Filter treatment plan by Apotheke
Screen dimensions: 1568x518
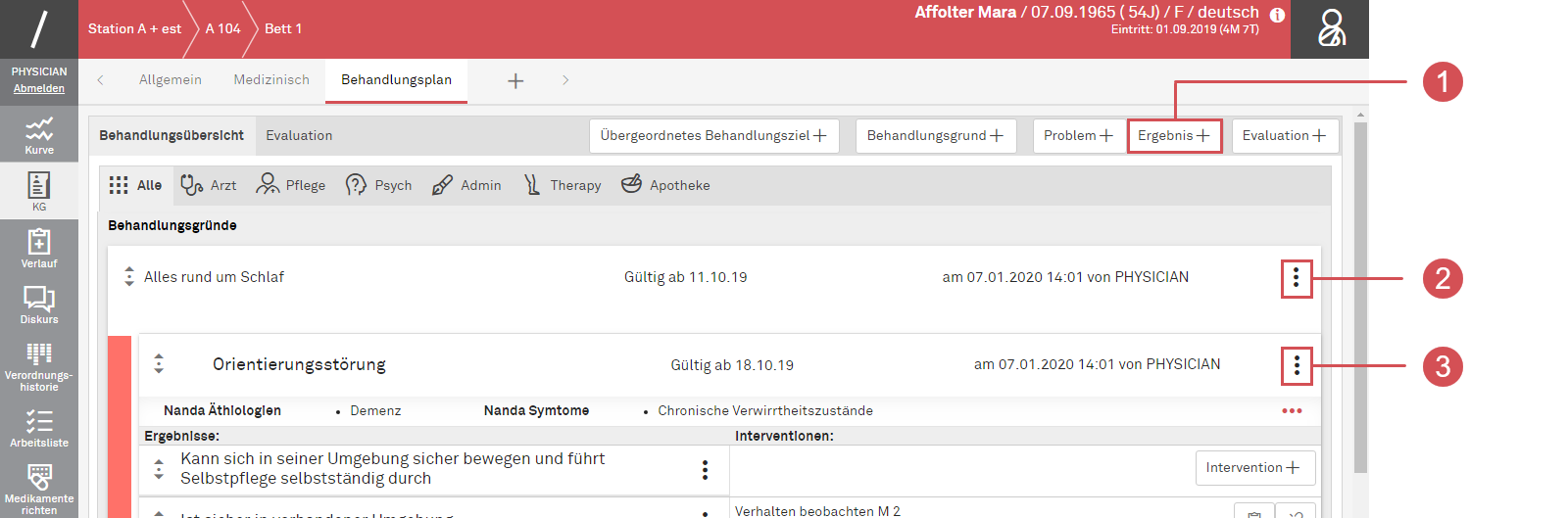[665, 185]
